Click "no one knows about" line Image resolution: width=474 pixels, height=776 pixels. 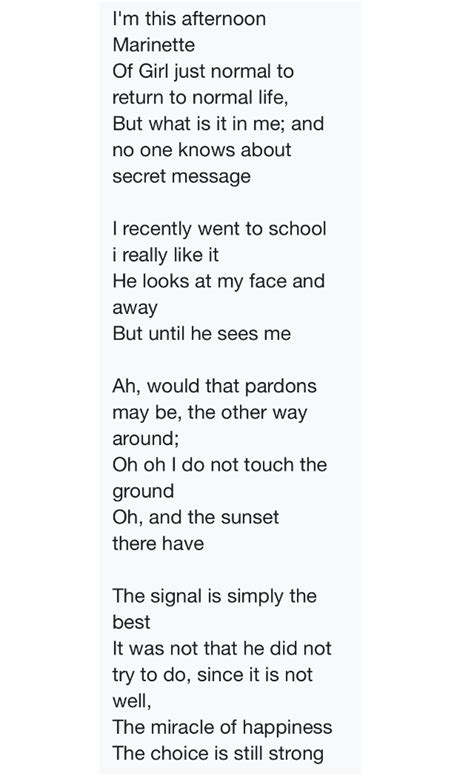tap(201, 150)
